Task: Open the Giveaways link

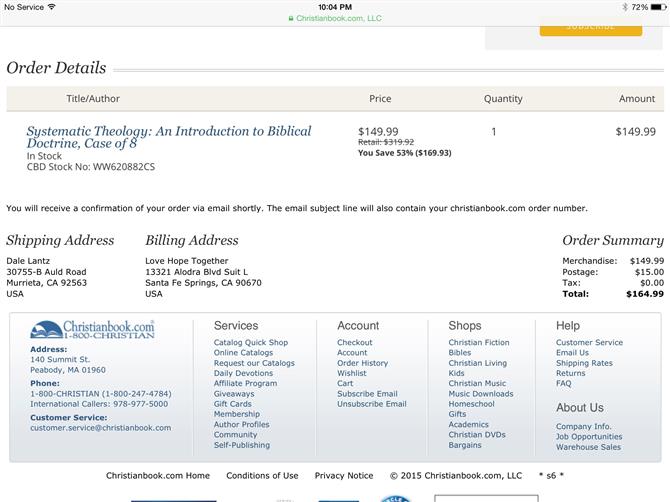Action: pyautogui.click(x=234, y=393)
